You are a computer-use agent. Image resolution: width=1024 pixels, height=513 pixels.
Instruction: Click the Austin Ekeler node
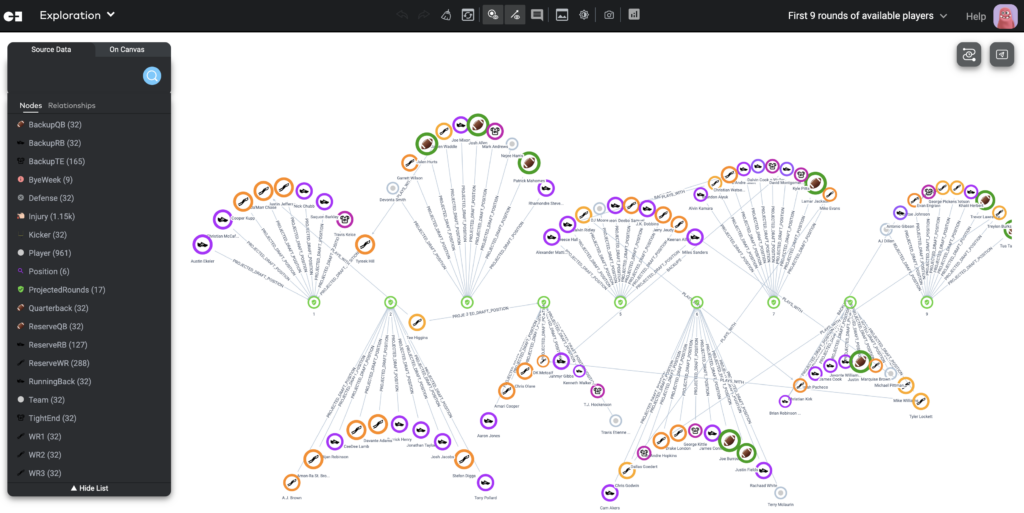point(202,245)
